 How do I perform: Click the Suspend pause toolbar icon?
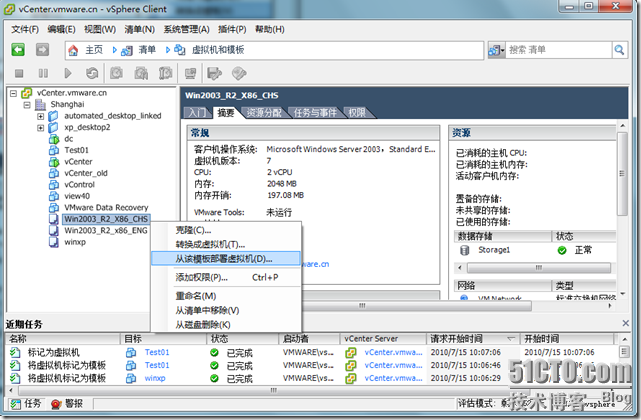(x=43, y=74)
